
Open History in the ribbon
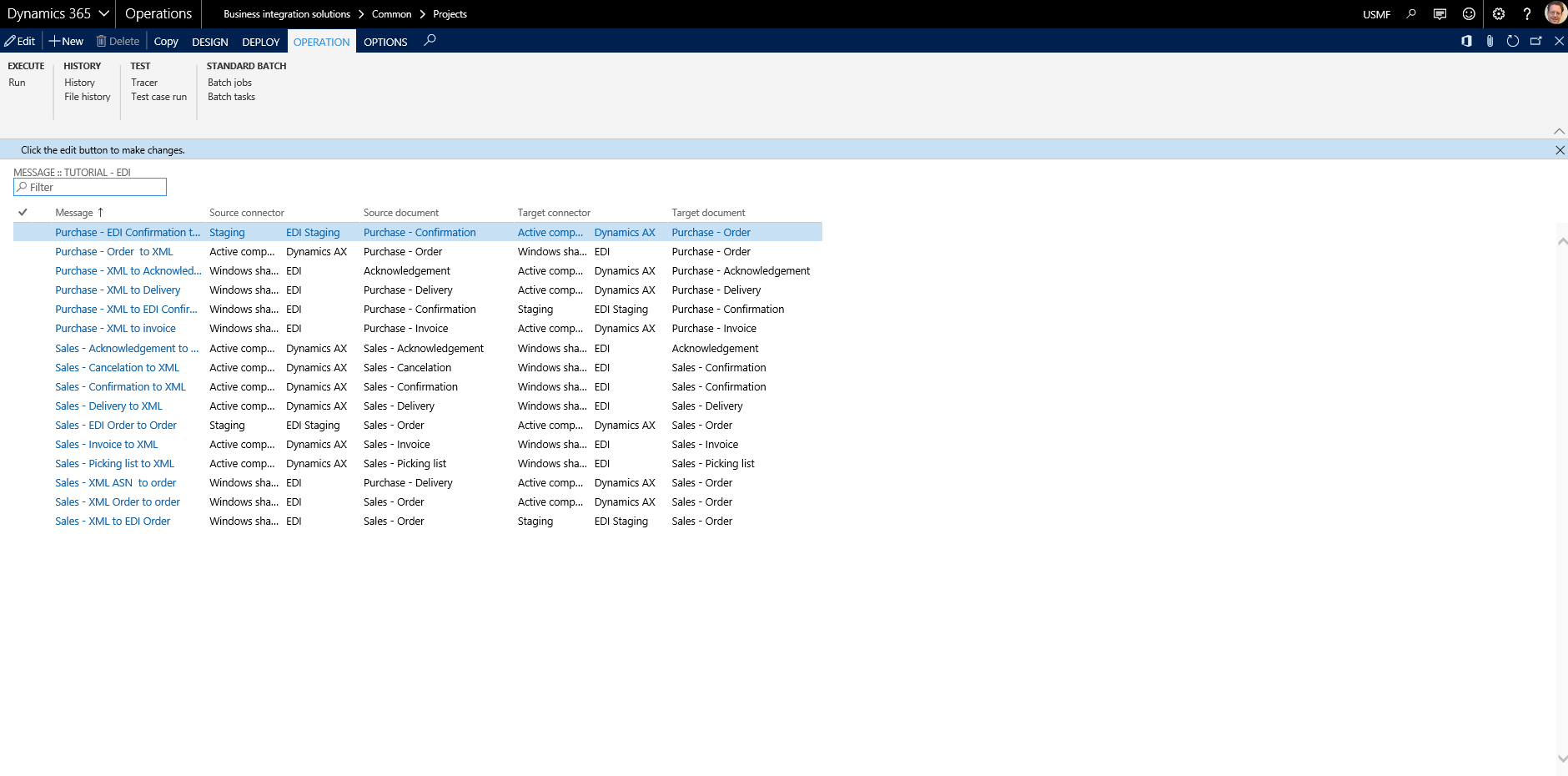coord(79,83)
